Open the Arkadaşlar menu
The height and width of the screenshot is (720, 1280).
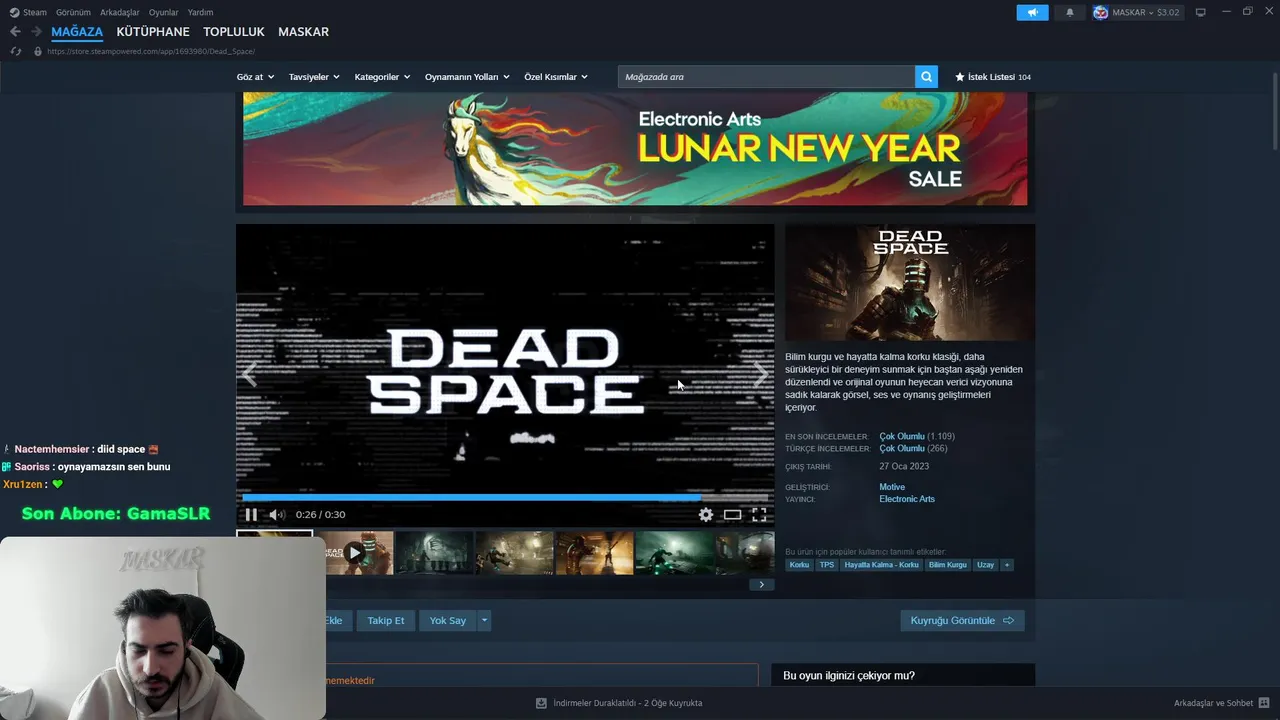(120, 13)
